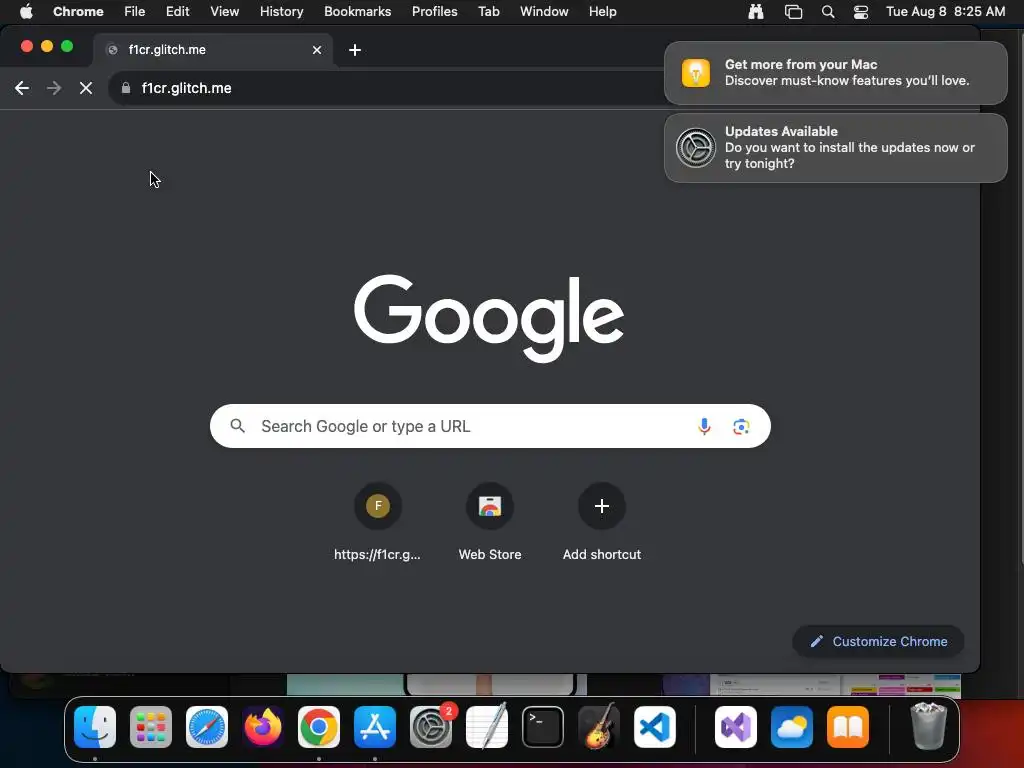Open a new tab with plus button
Image resolution: width=1024 pixels, height=768 pixels.
pyautogui.click(x=355, y=50)
